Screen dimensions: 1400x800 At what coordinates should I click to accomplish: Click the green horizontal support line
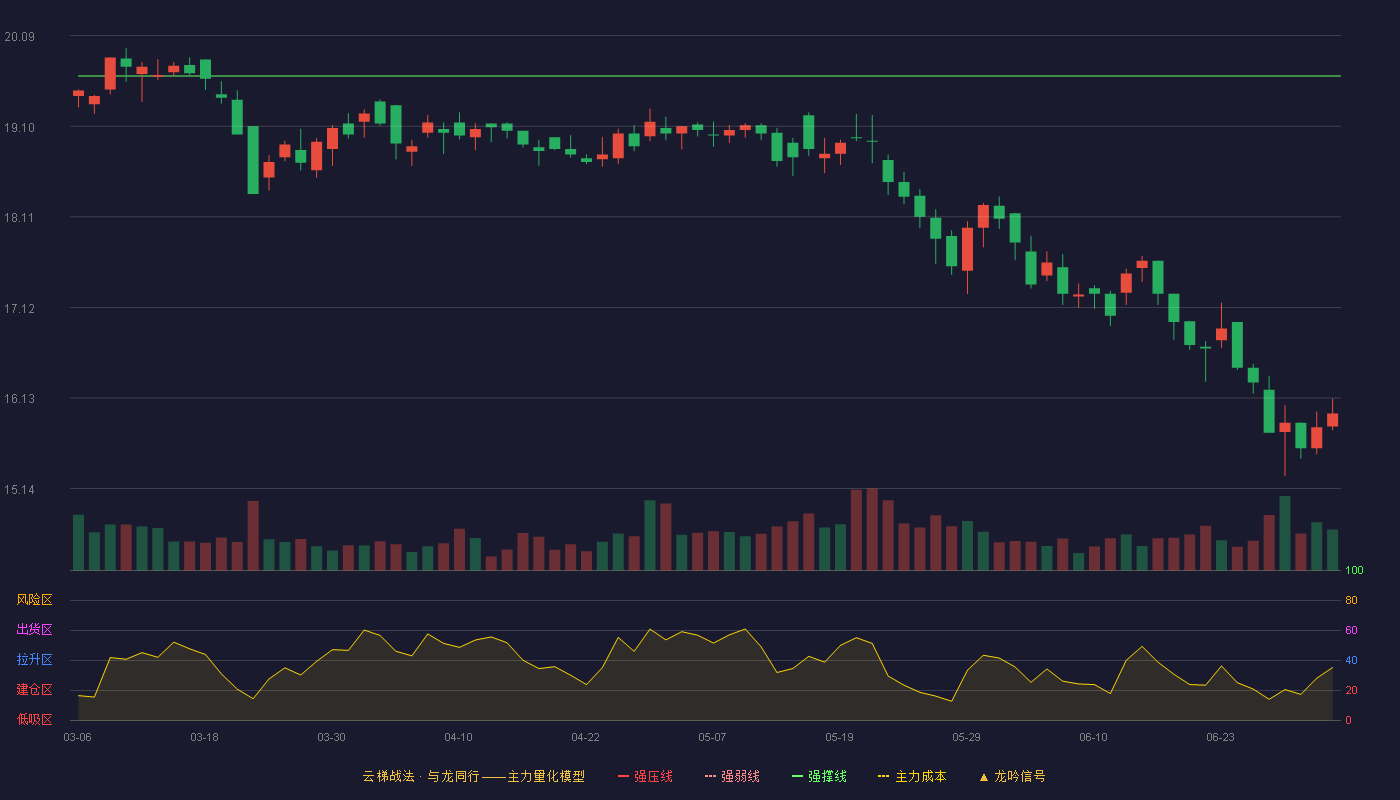[x=709, y=76]
